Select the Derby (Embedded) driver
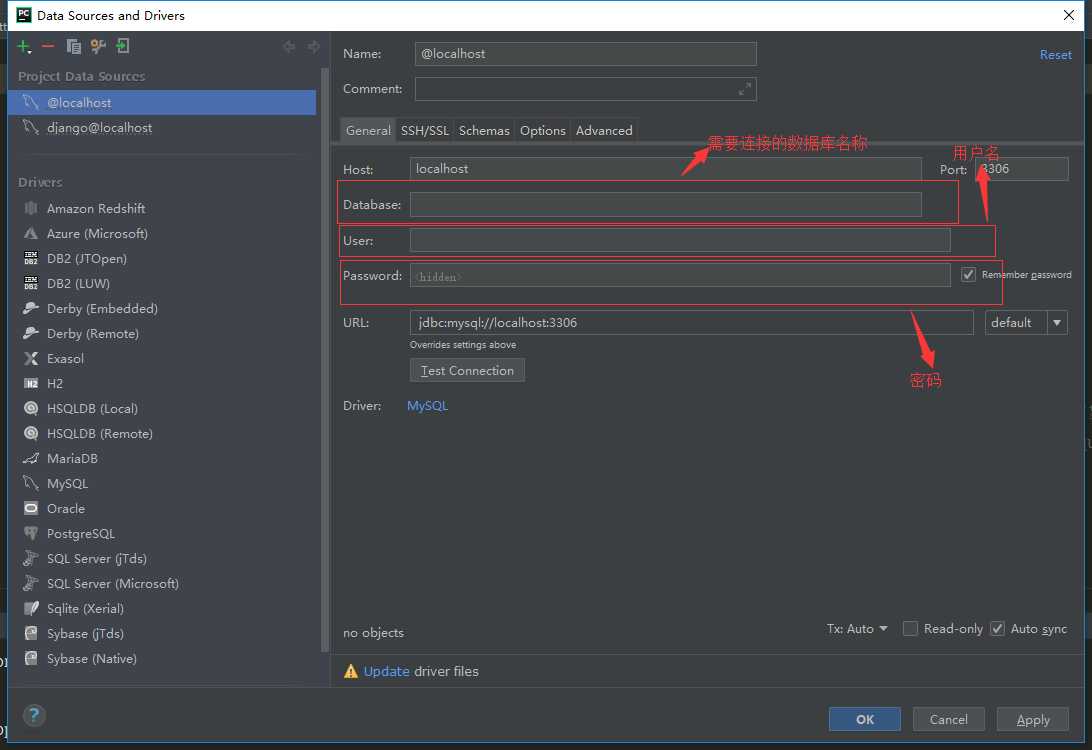Screen dimensions: 1092x750 point(102,308)
